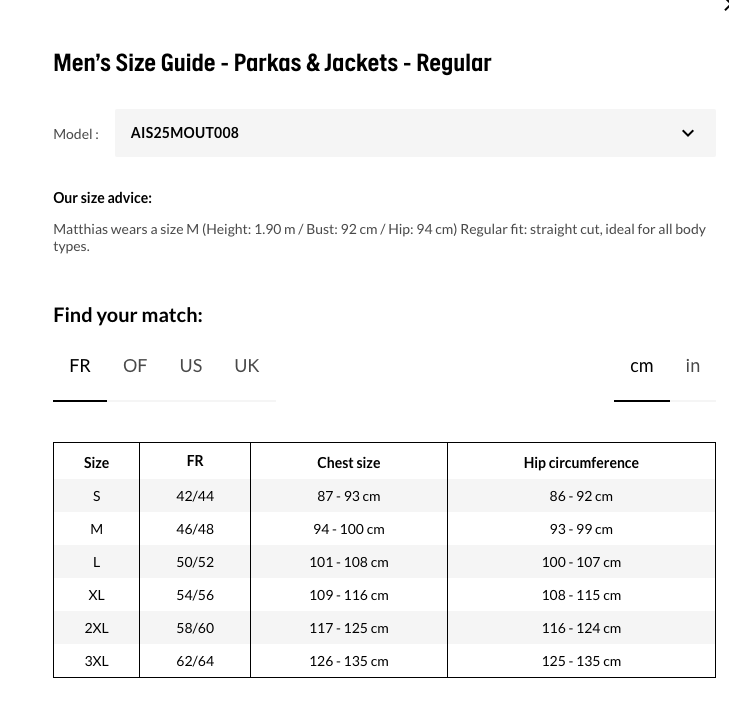Click the size advice paragraph text
This screenshot has width=729, height=702.
tap(379, 238)
